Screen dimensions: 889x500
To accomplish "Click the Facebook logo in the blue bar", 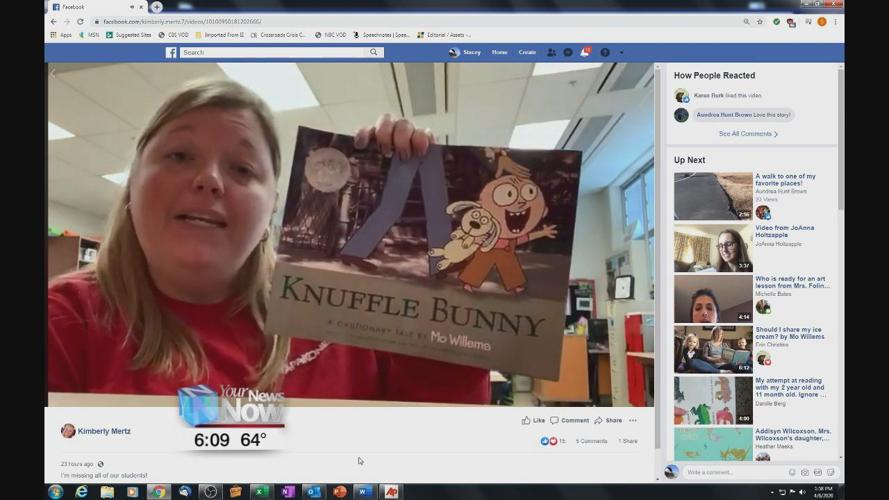I will click(x=171, y=52).
